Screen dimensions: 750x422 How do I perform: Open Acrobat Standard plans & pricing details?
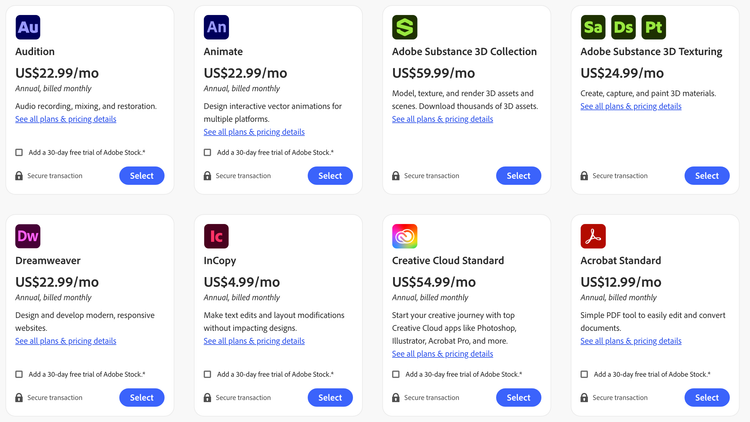(x=631, y=341)
